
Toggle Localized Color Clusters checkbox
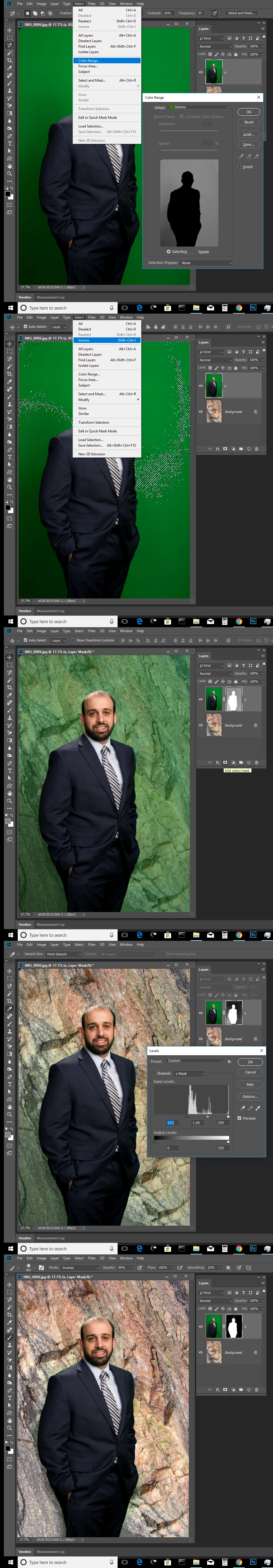click(x=182, y=116)
